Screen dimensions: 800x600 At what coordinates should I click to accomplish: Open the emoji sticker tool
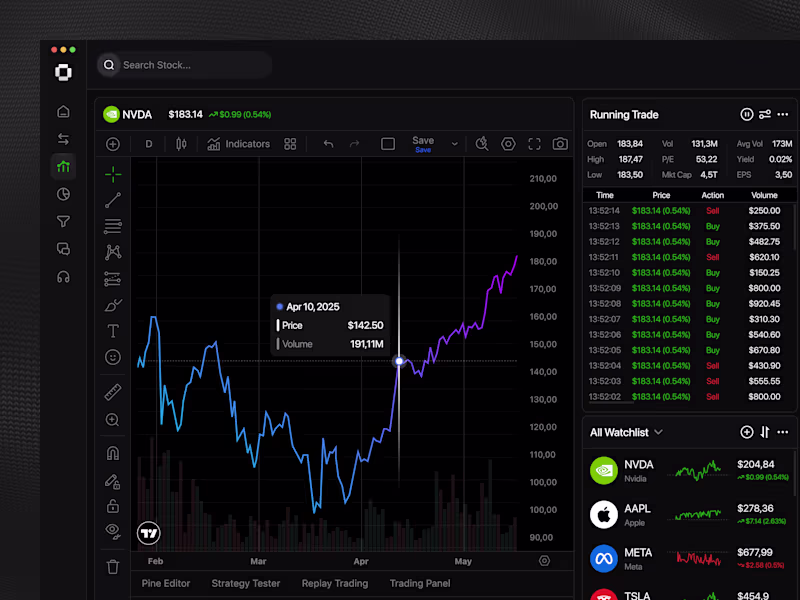113,357
